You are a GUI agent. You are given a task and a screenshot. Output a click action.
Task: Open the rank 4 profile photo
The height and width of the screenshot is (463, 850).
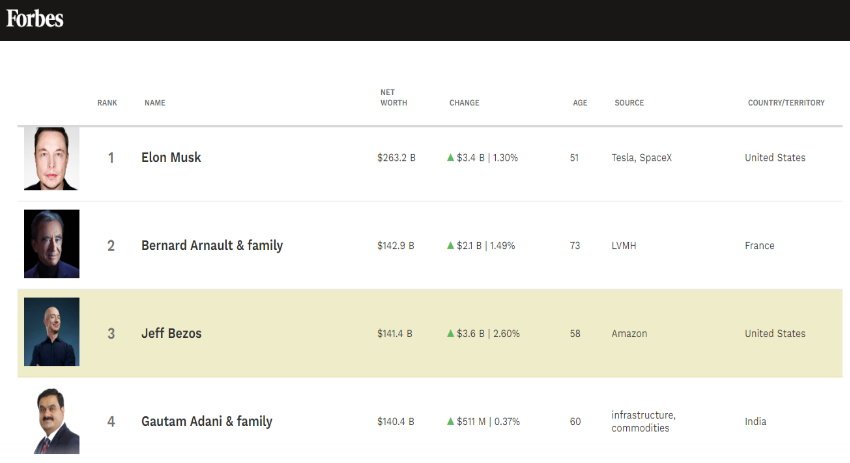(51, 421)
